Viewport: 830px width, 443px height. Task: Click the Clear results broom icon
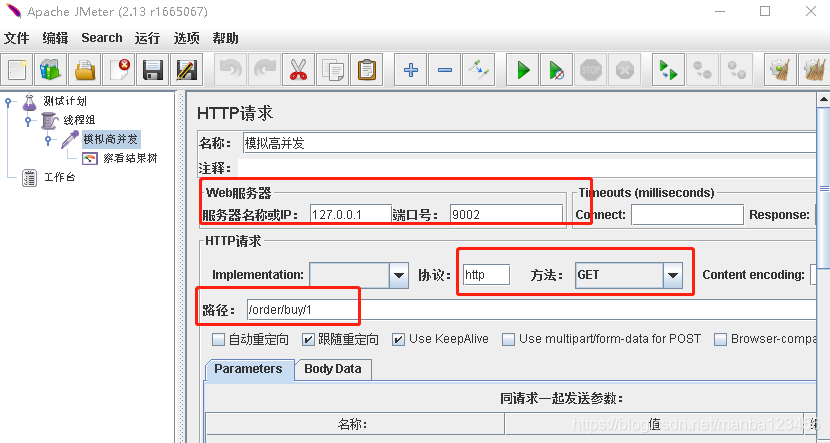point(781,70)
